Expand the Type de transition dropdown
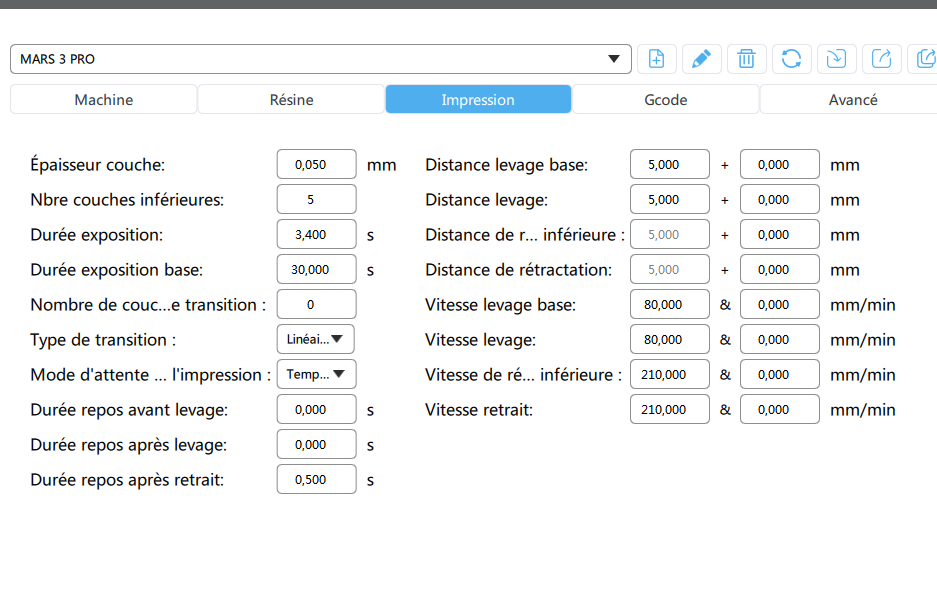This screenshot has width=937, height=597. pos(315,340)
